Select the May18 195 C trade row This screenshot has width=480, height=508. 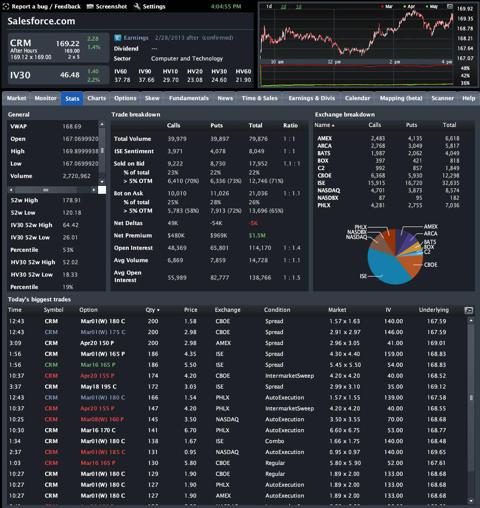click(x=236, y=387)
